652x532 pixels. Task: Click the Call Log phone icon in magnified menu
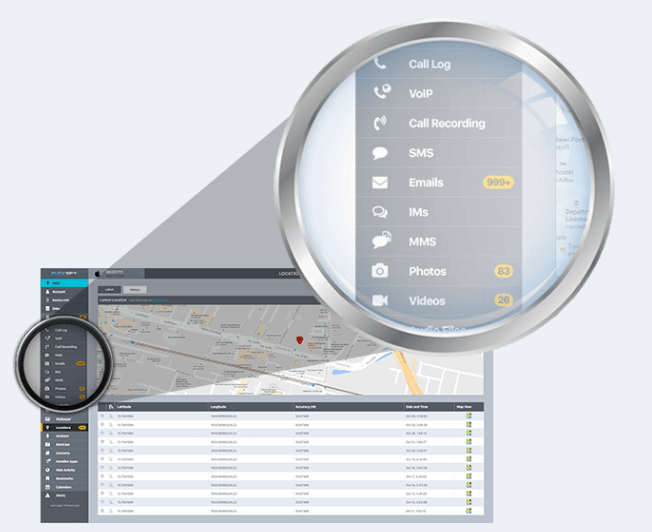(380, 63)
